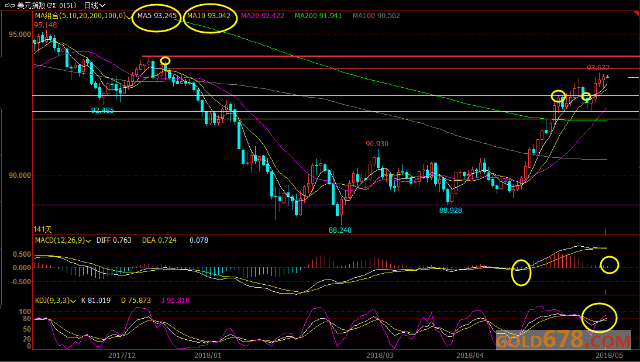Click the K 81.019 value
The image size is (640, 362).
click(x=96, y=300)
